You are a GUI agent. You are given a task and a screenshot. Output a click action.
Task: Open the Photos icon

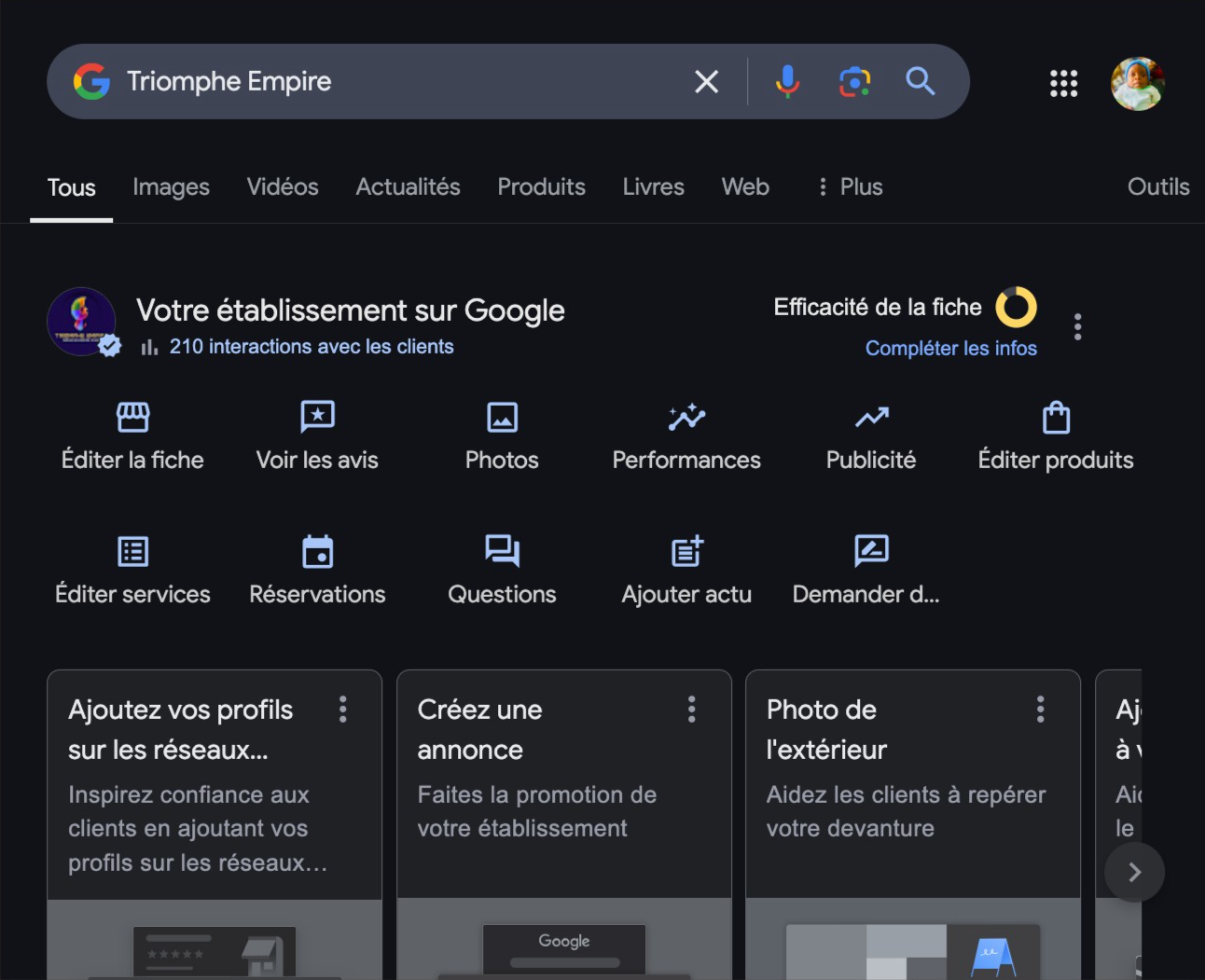[x=502, y=417]
